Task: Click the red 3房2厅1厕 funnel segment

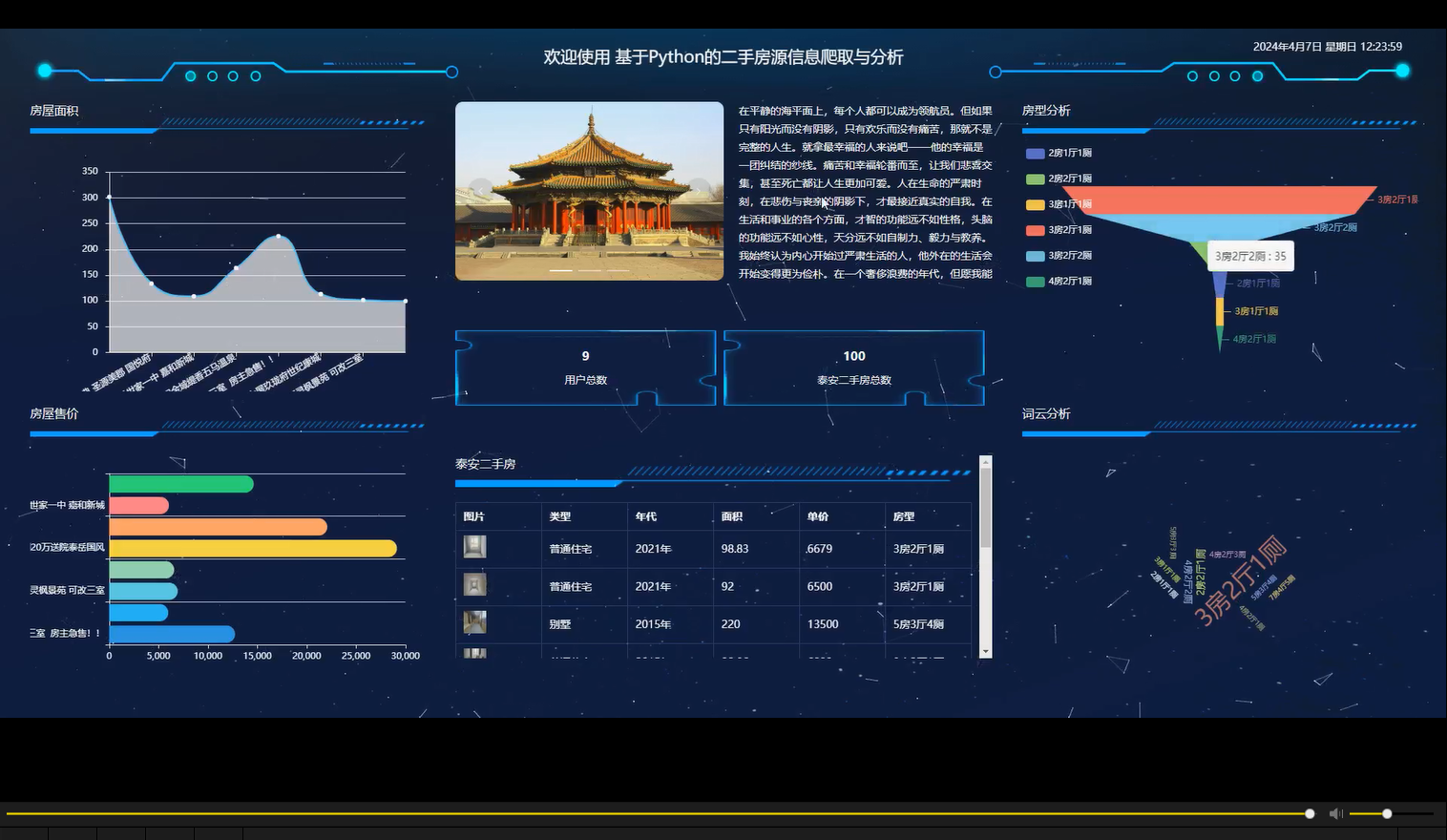Action: pos(1220,199)
